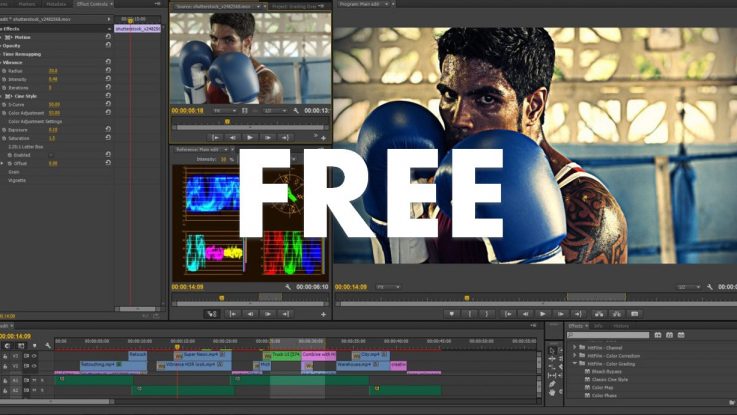Screen dimensions: 737x415
Task: Select the Selection tool in the tools panel
Action: [552, 351]
